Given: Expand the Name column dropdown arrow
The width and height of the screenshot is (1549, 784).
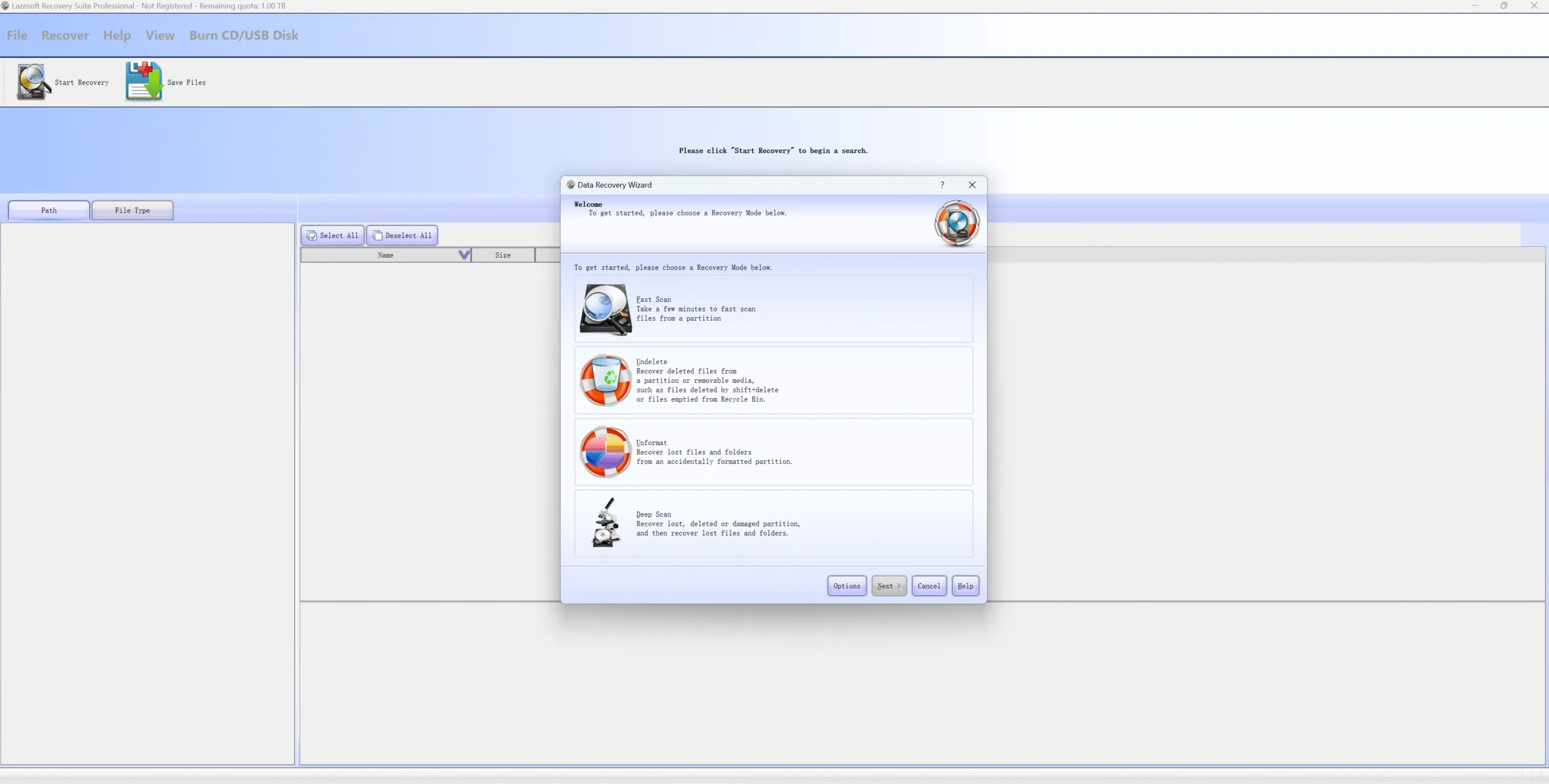Looking at the screenshot, I should 464,255.
